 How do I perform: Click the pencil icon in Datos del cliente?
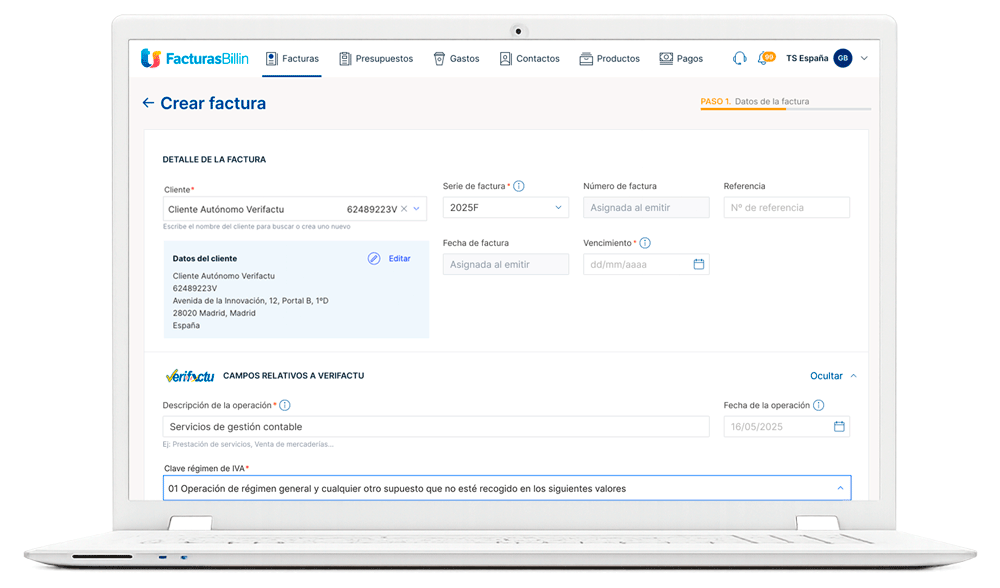tap(374, 258)
